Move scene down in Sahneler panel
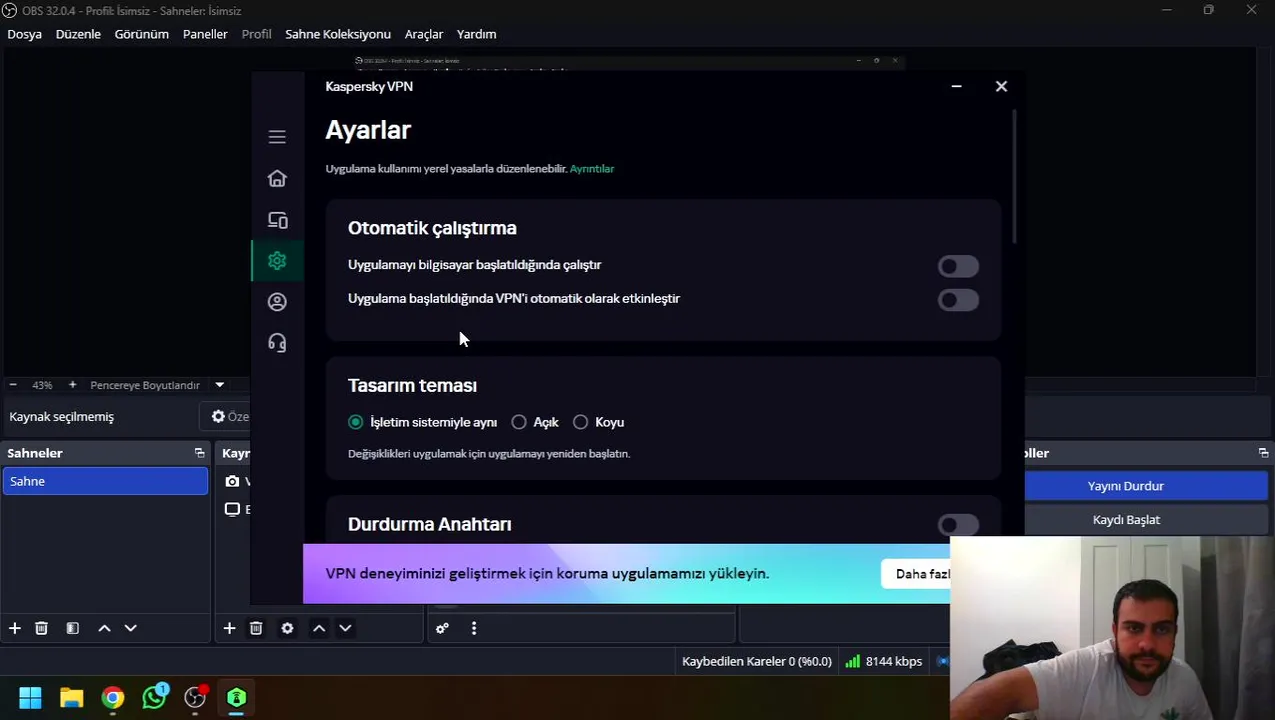1275x720 pixels. 130,628
